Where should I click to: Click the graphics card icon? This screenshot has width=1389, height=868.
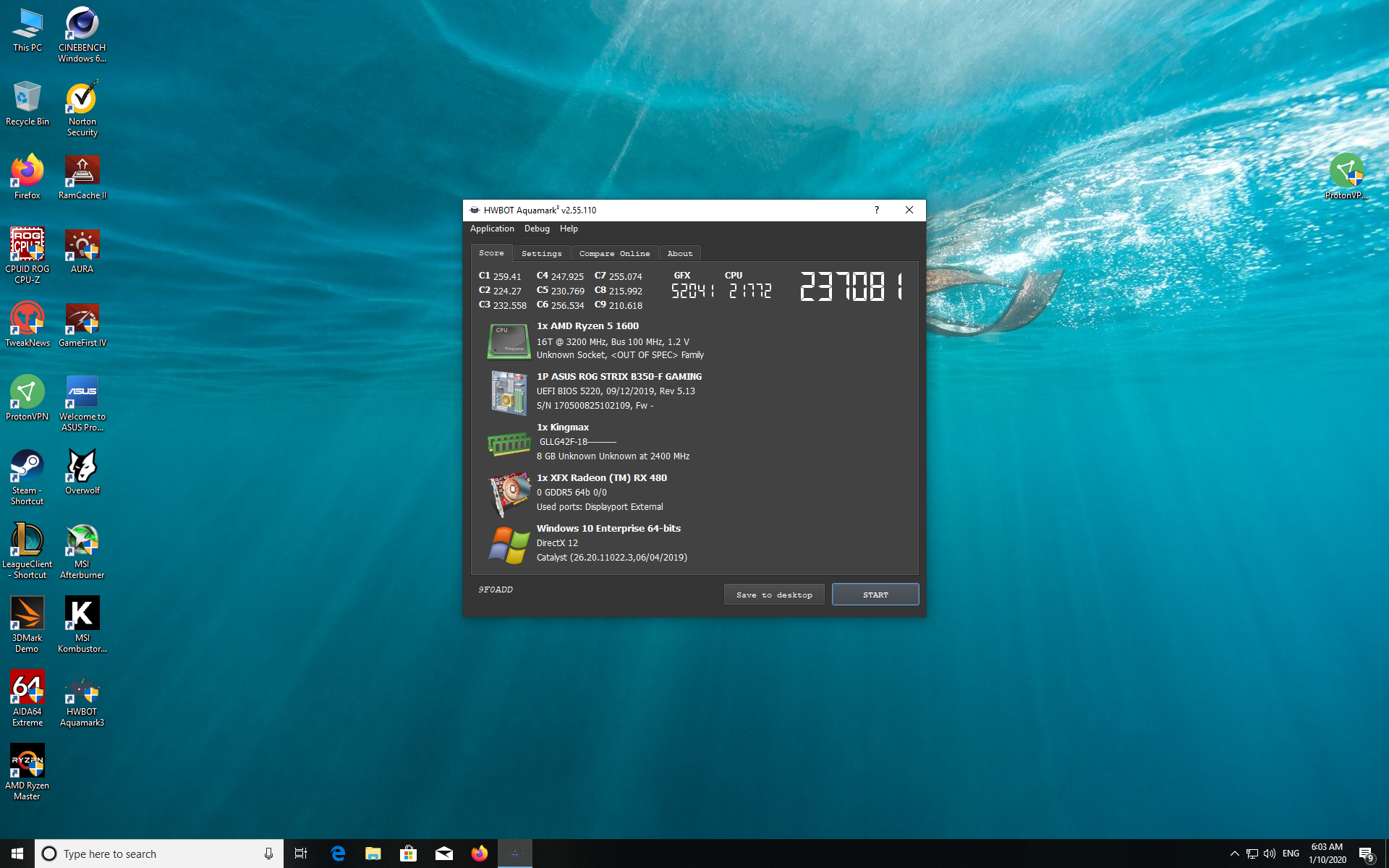[x=509, y=495]
